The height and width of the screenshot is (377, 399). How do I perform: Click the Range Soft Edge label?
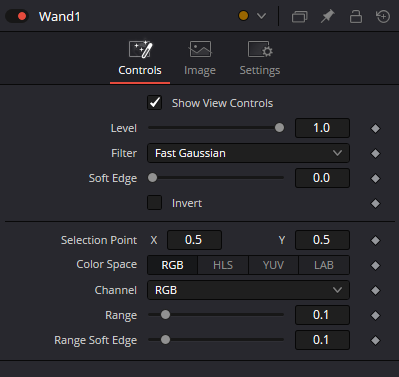coord(95,340)
